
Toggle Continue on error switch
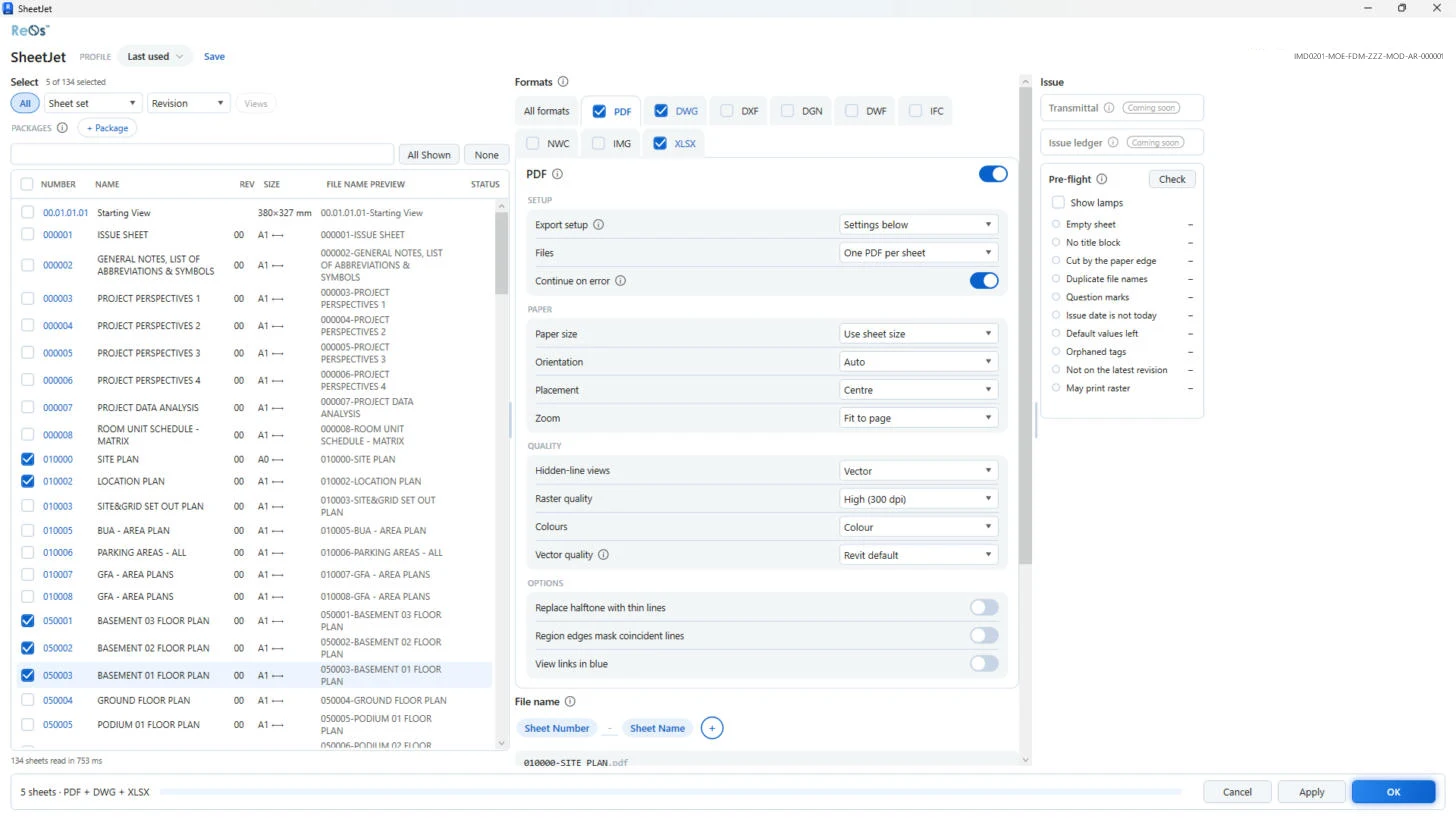click(x=984, y=281)
